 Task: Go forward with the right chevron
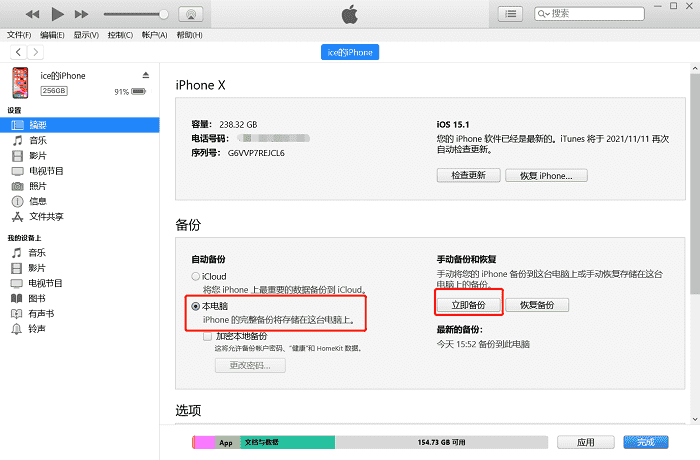pos(36,52)
